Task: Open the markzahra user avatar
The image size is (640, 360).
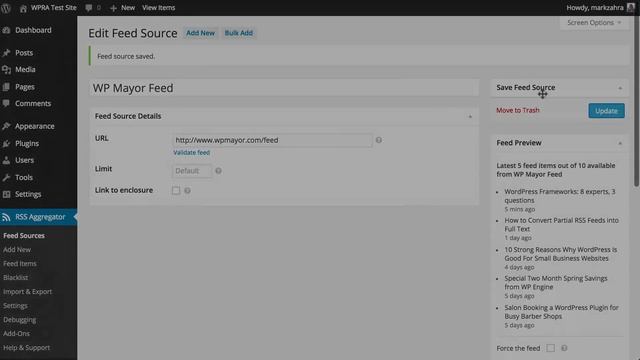Action: (631, 8)
